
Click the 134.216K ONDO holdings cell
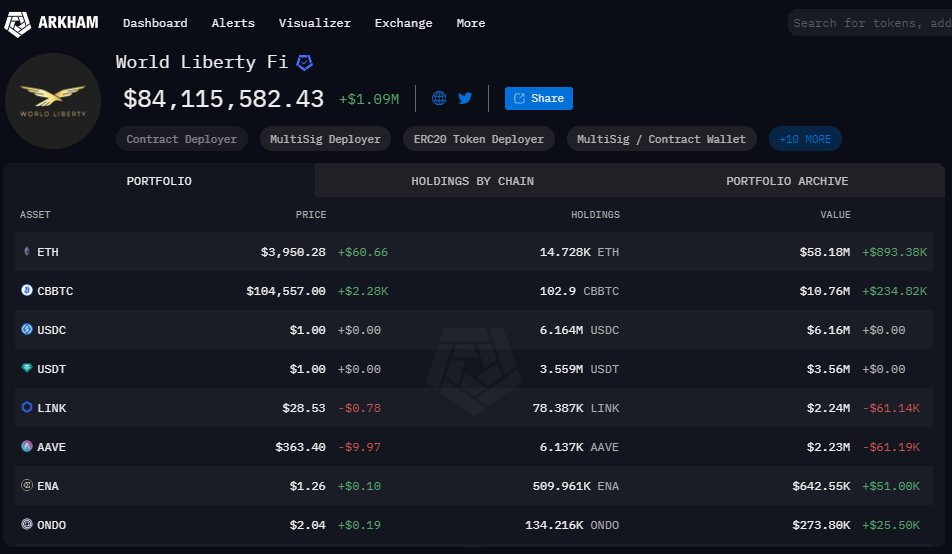(x=572, y=525)
